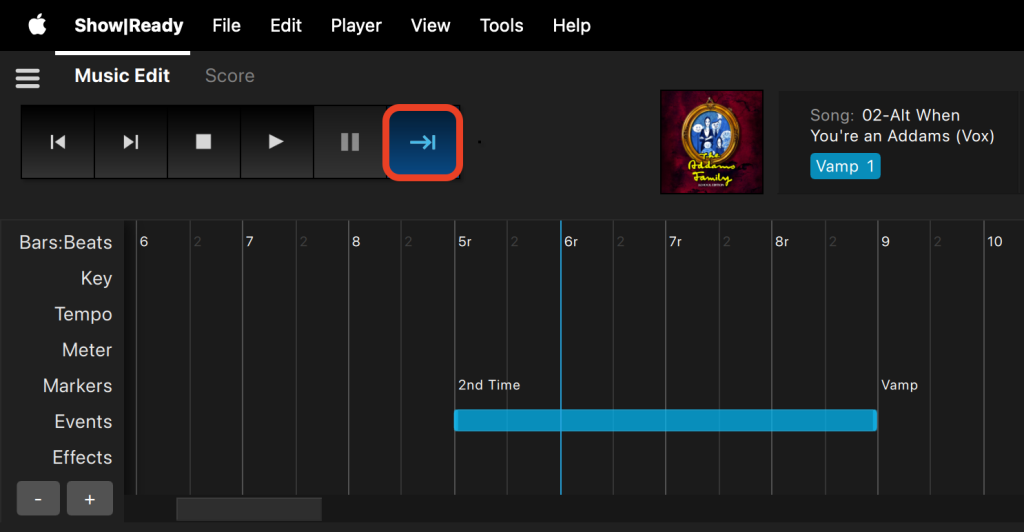The height and width of the screenshot is (532, 1024).
Task: Switch to the Score tab
Action: [229, 76]
